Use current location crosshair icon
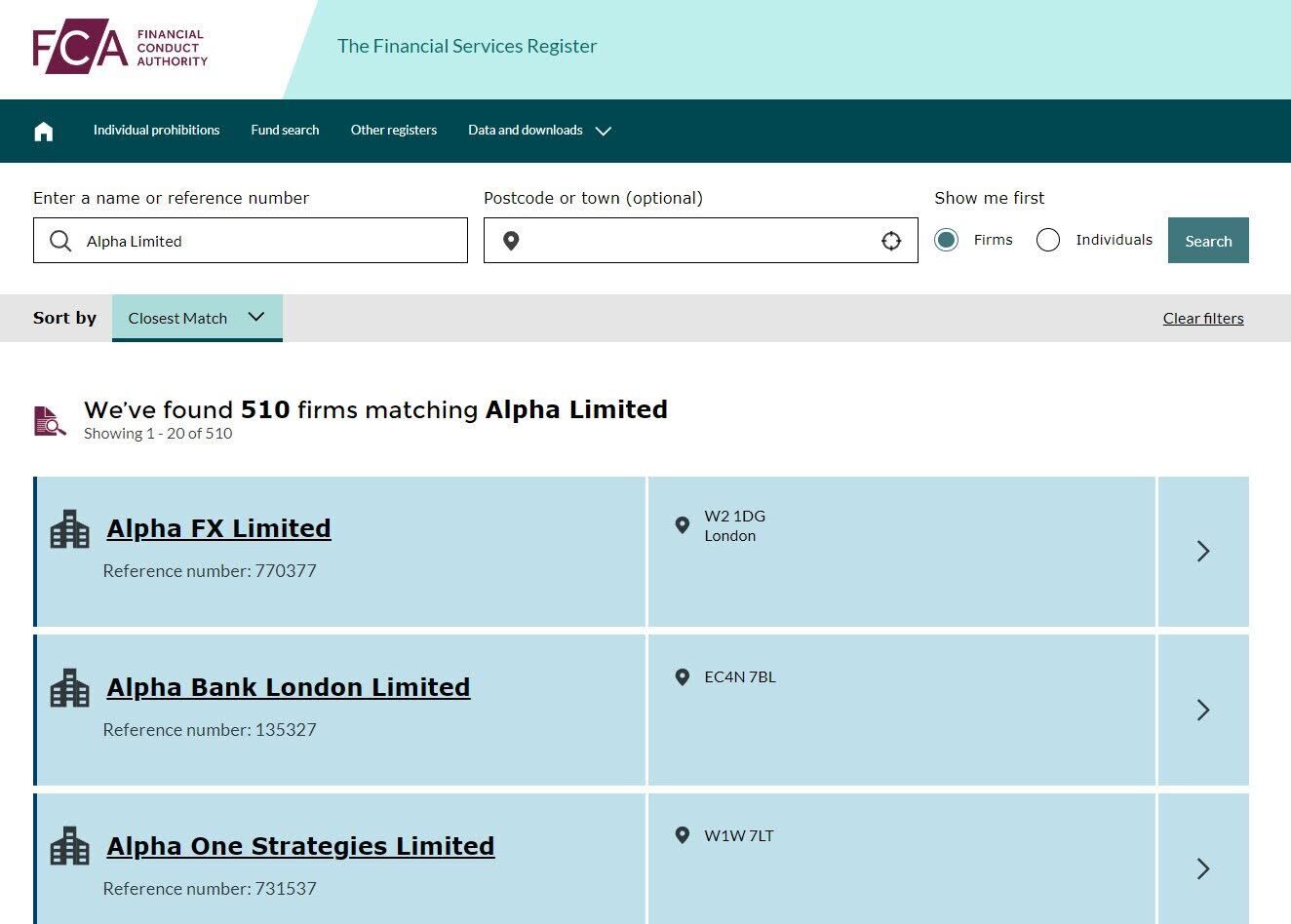 pyautogui.click(x=891, y=241)
